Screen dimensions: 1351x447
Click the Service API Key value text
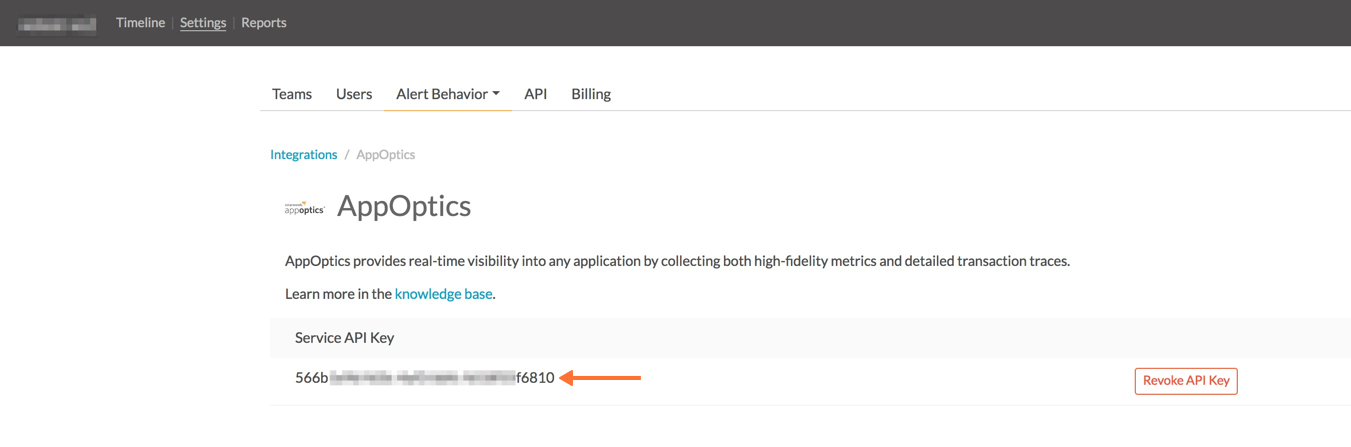pos(424,378)
